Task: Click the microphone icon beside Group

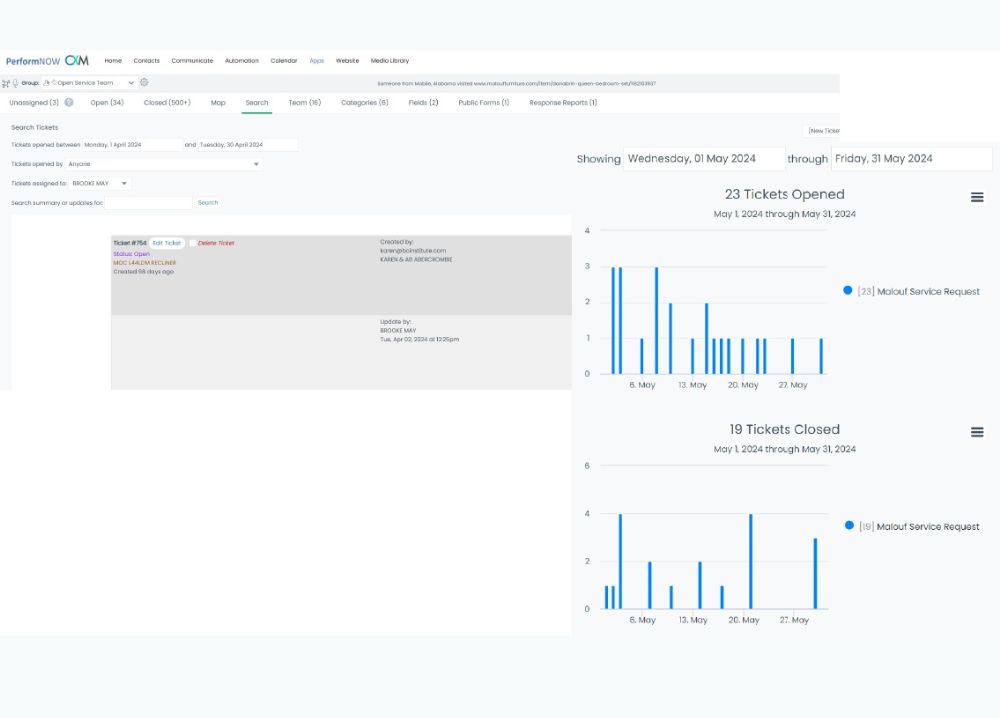Action: (x=15, y=83)
